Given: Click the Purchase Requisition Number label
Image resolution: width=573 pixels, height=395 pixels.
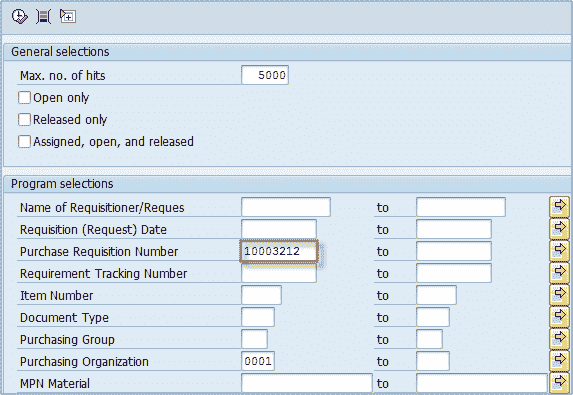Looking at the screenshot, I should click(99, 251).
